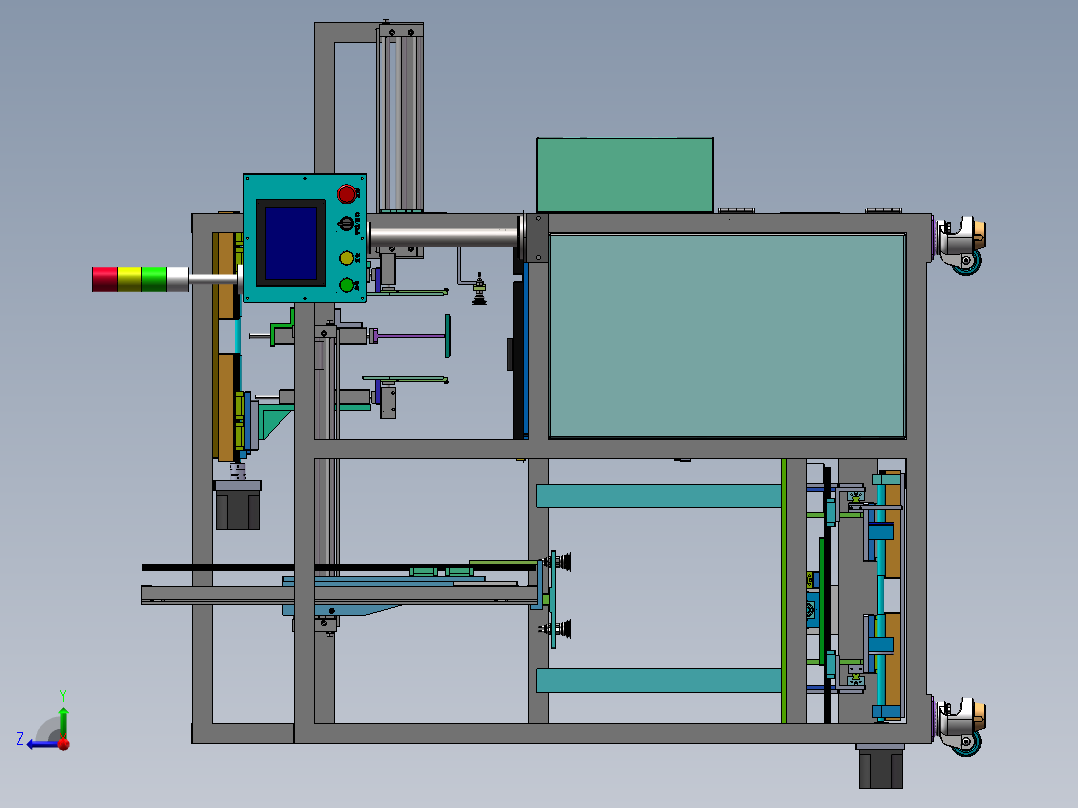
Task: Select the large teal glass window panel
Action: point(727,336)
